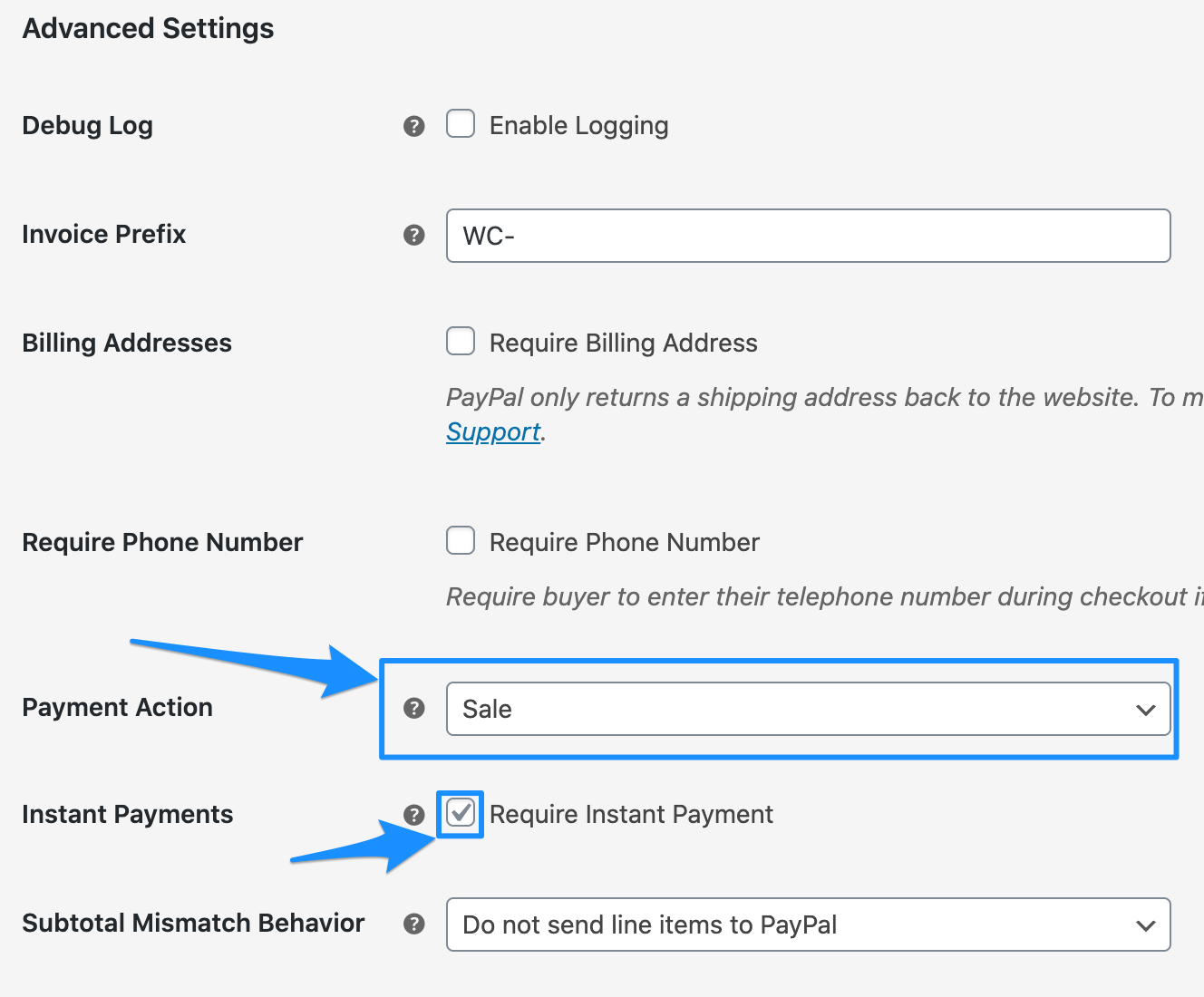Focus the Invoice Prefix WC- input field
Viewport: 1204px width, 997px height.
coord(807,236)
